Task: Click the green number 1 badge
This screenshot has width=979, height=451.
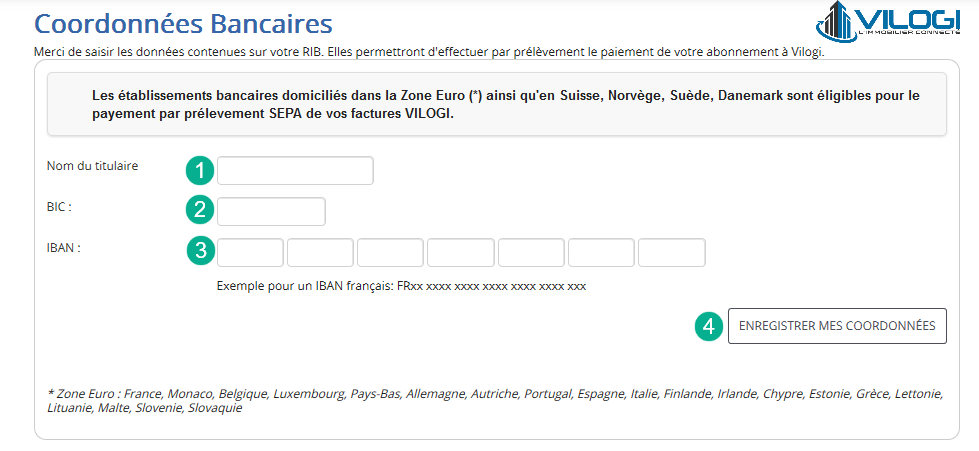Action: click(200, 171)
